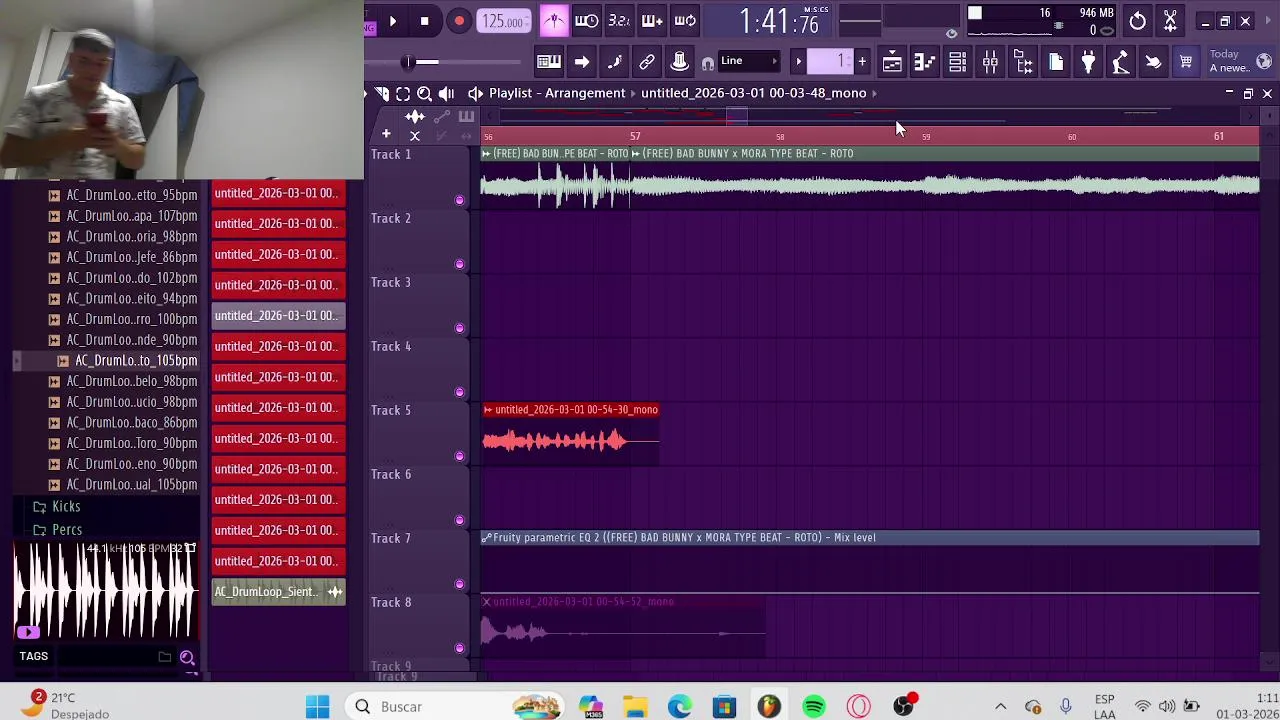Mute Track 7 with its toggle
Viewport: 1280px width, 720px height.
tap(459, 584)
